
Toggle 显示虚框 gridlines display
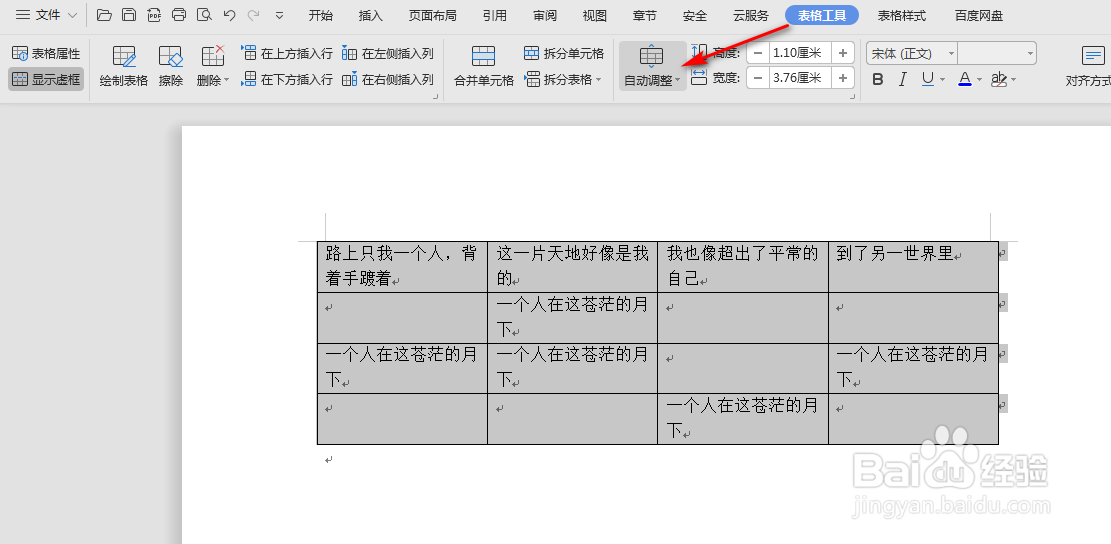coord(46,79)
